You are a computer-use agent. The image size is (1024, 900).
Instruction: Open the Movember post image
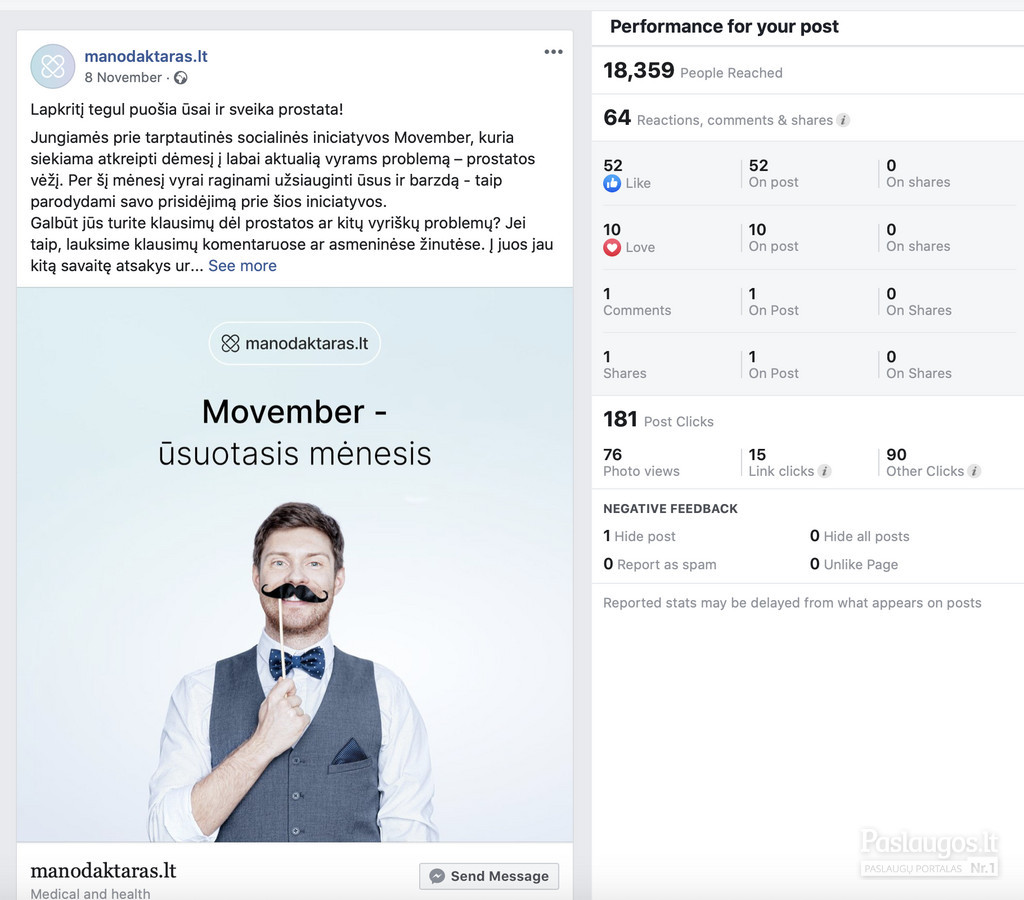coord(295,565)
